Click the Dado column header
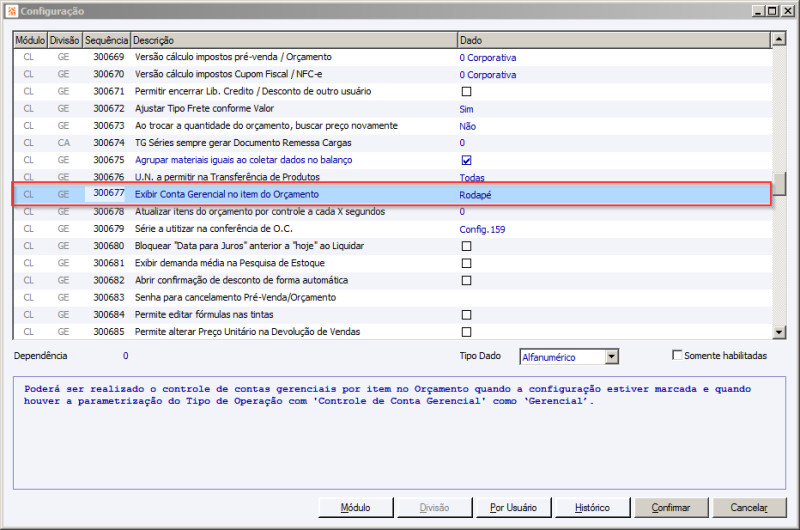This screenshot has width=800, height=530. pos(614,40)
